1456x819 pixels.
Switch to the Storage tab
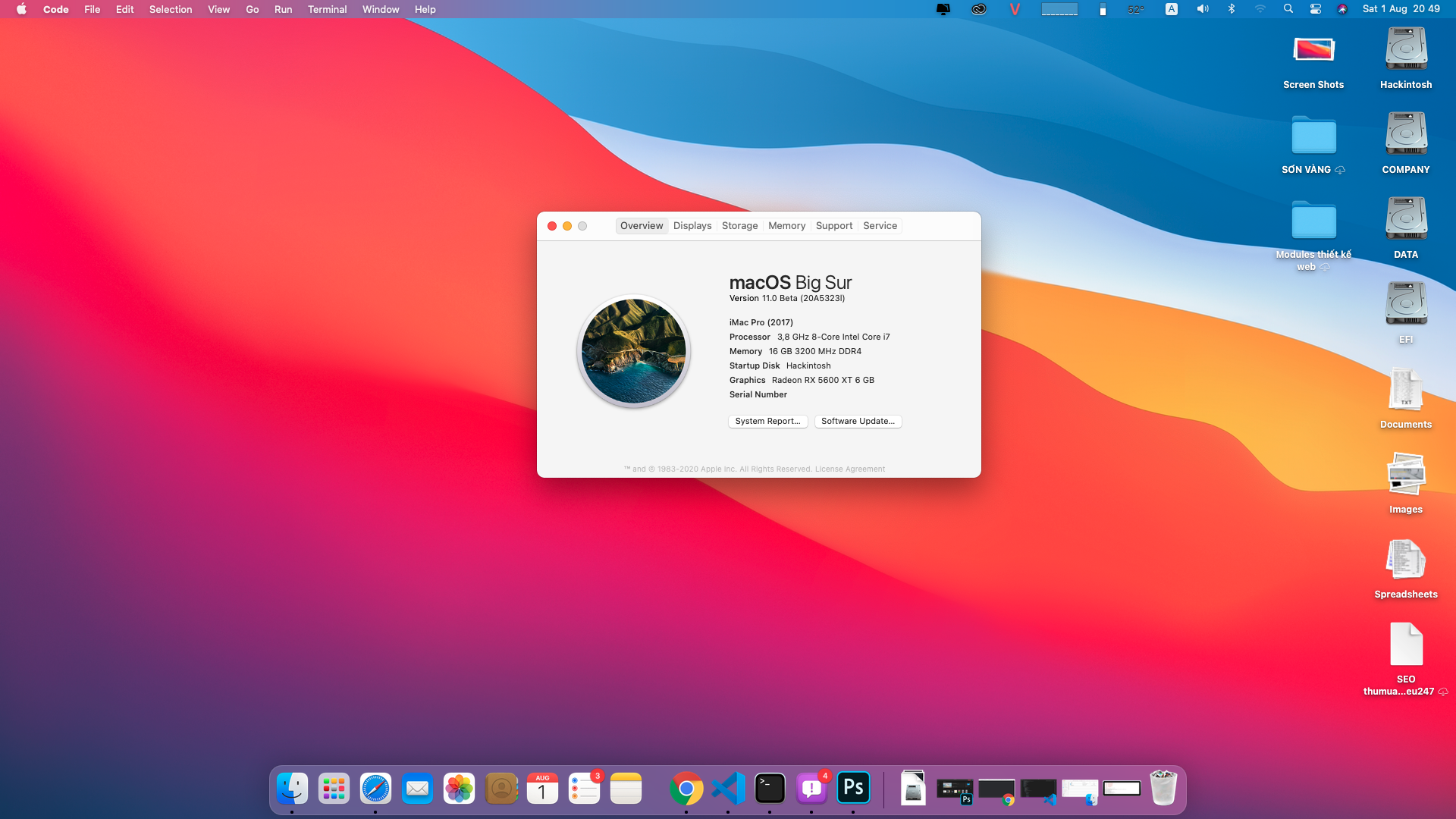pyautogui.click(x=740, y=226)
